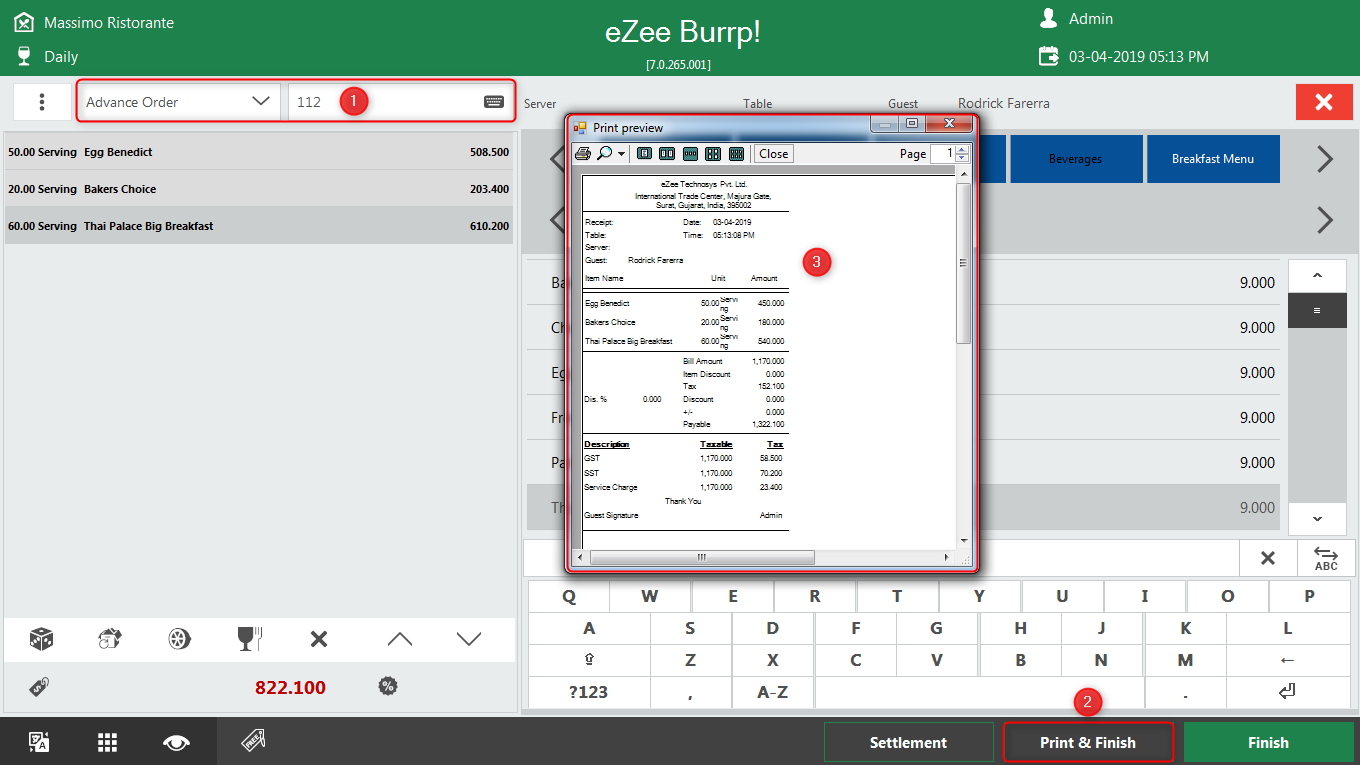The image size is (1360, 765).
Task: Click Print preview horizontal scrollbar thumb
Action: click(x=701, y=557)
